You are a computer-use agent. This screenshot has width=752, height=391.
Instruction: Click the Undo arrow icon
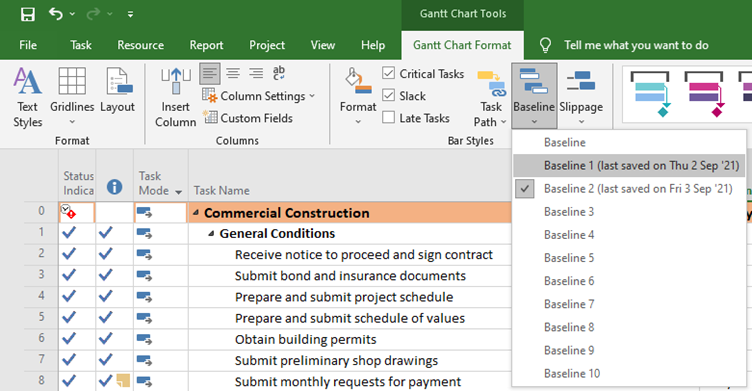pos(56,14)
